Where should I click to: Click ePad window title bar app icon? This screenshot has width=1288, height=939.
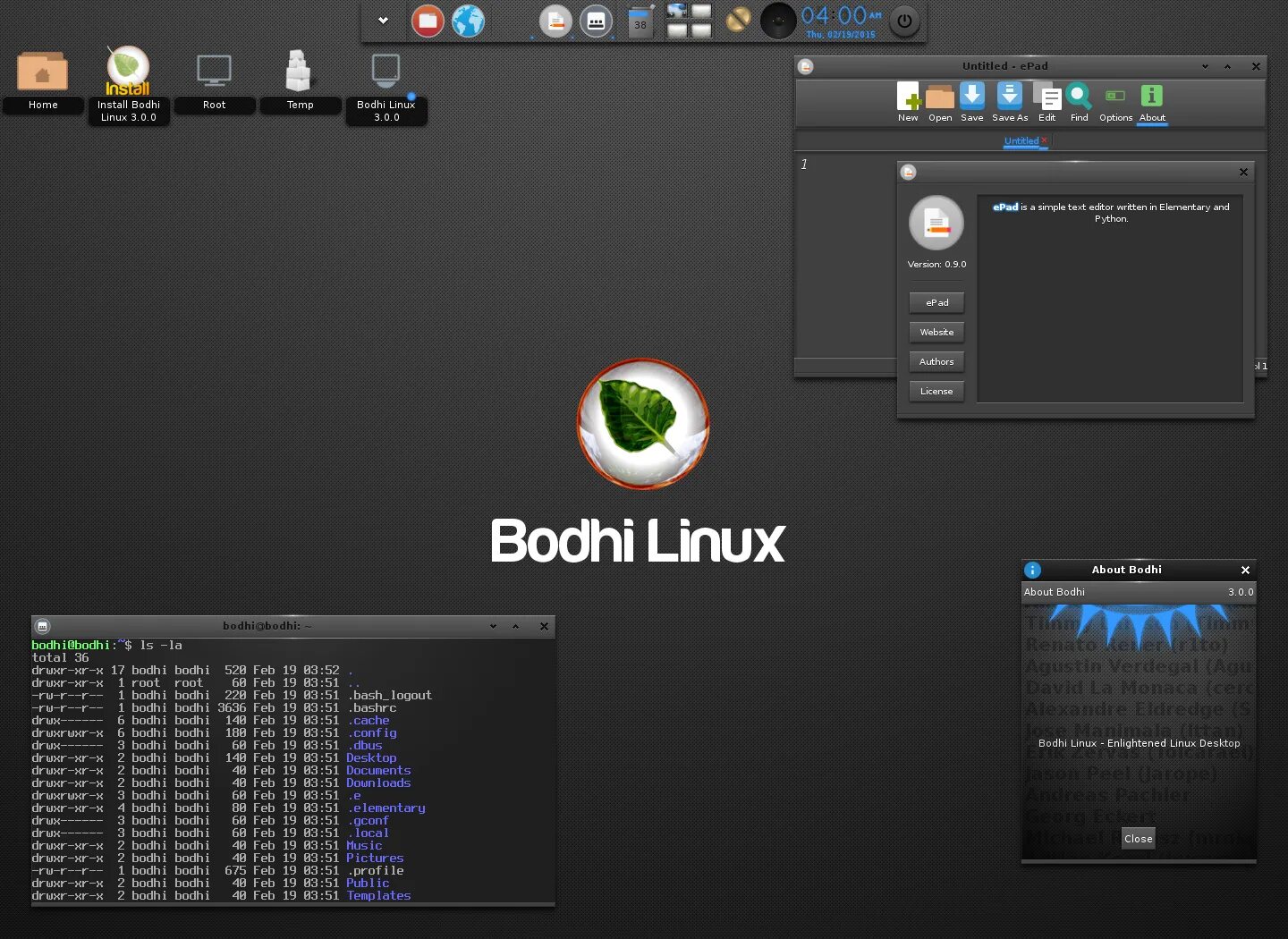click(x=805, y=66)
